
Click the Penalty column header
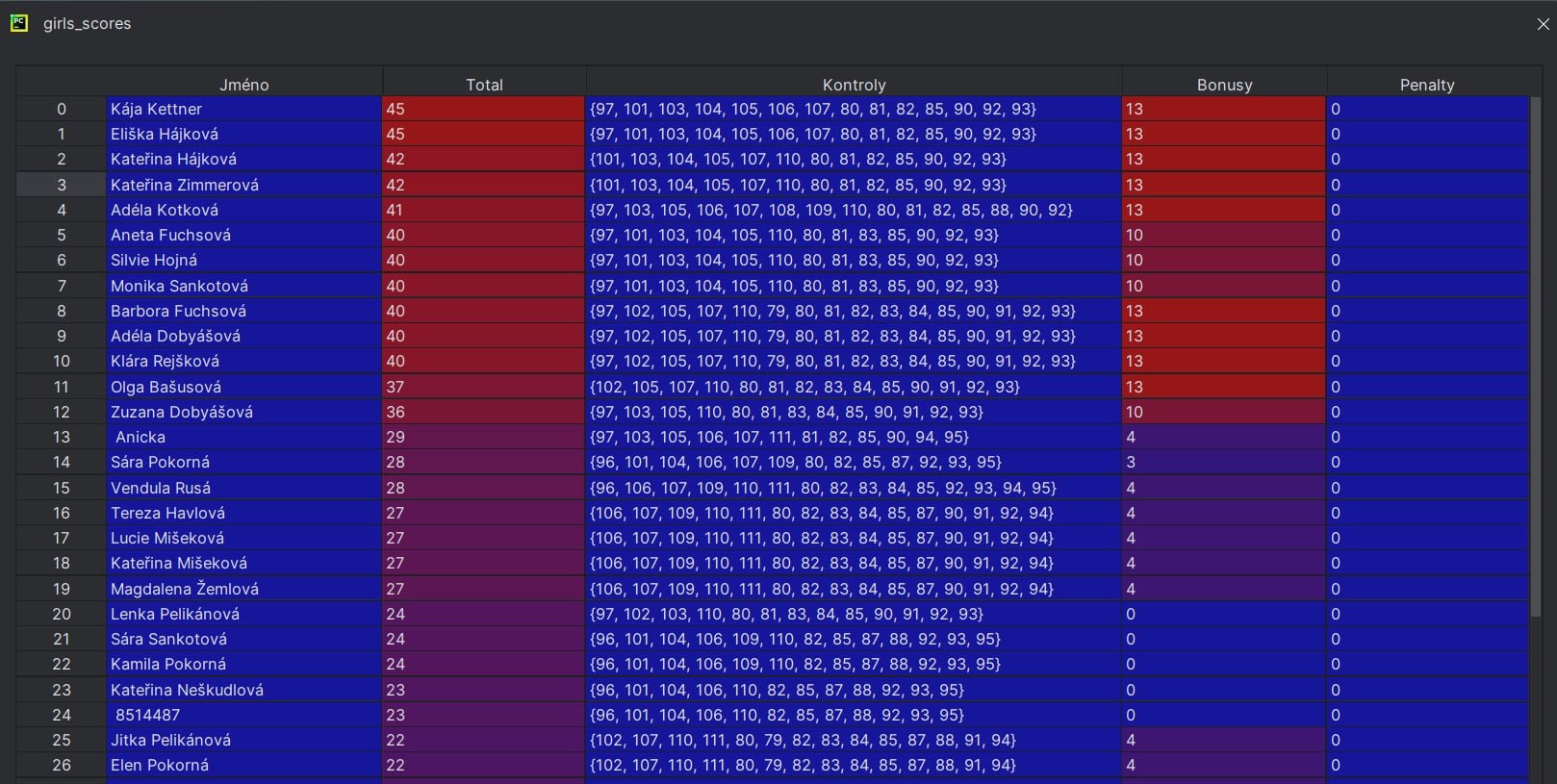[1427, 85]
